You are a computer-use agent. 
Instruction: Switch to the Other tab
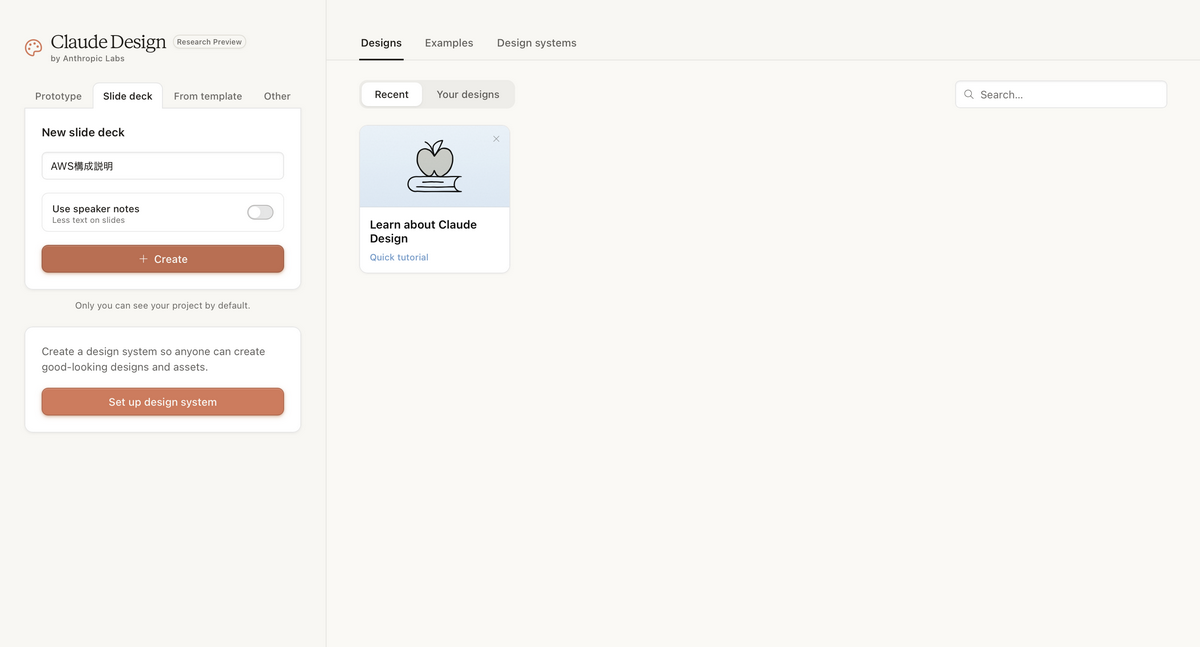coord(277,96)
